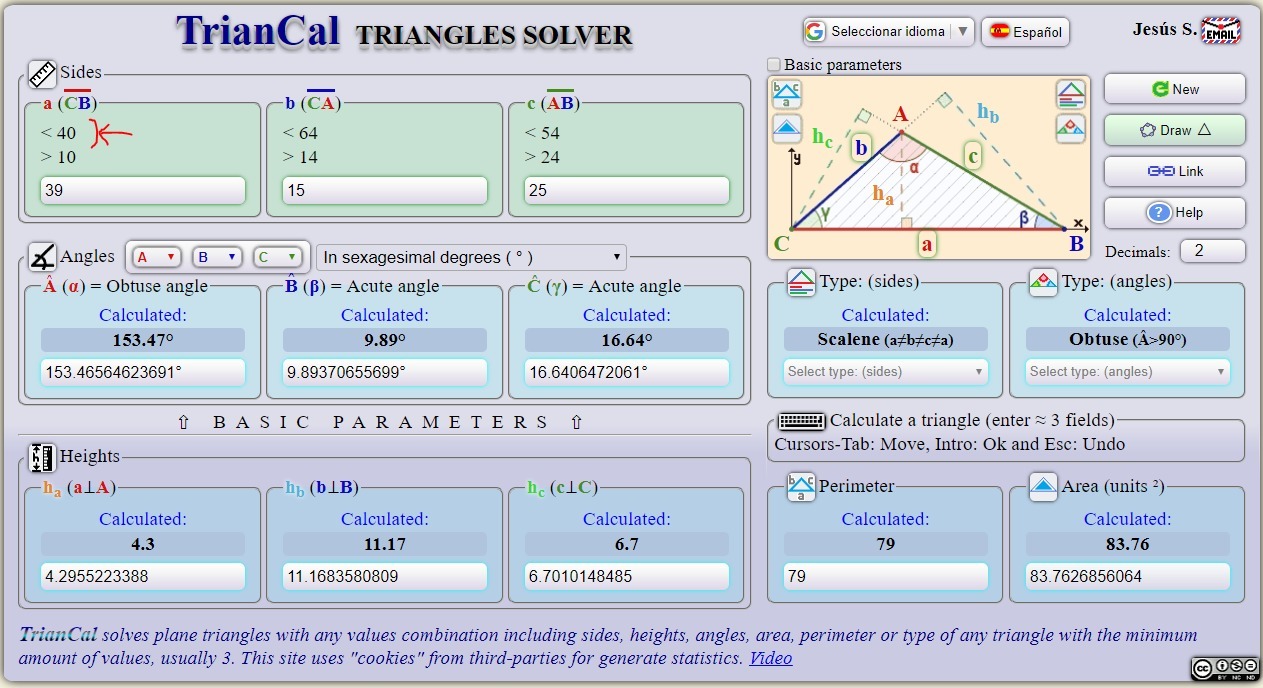The image size is (1263, 688).
Task: Click the Area input showing 83.7626856064
Action: coord(1127,577)
